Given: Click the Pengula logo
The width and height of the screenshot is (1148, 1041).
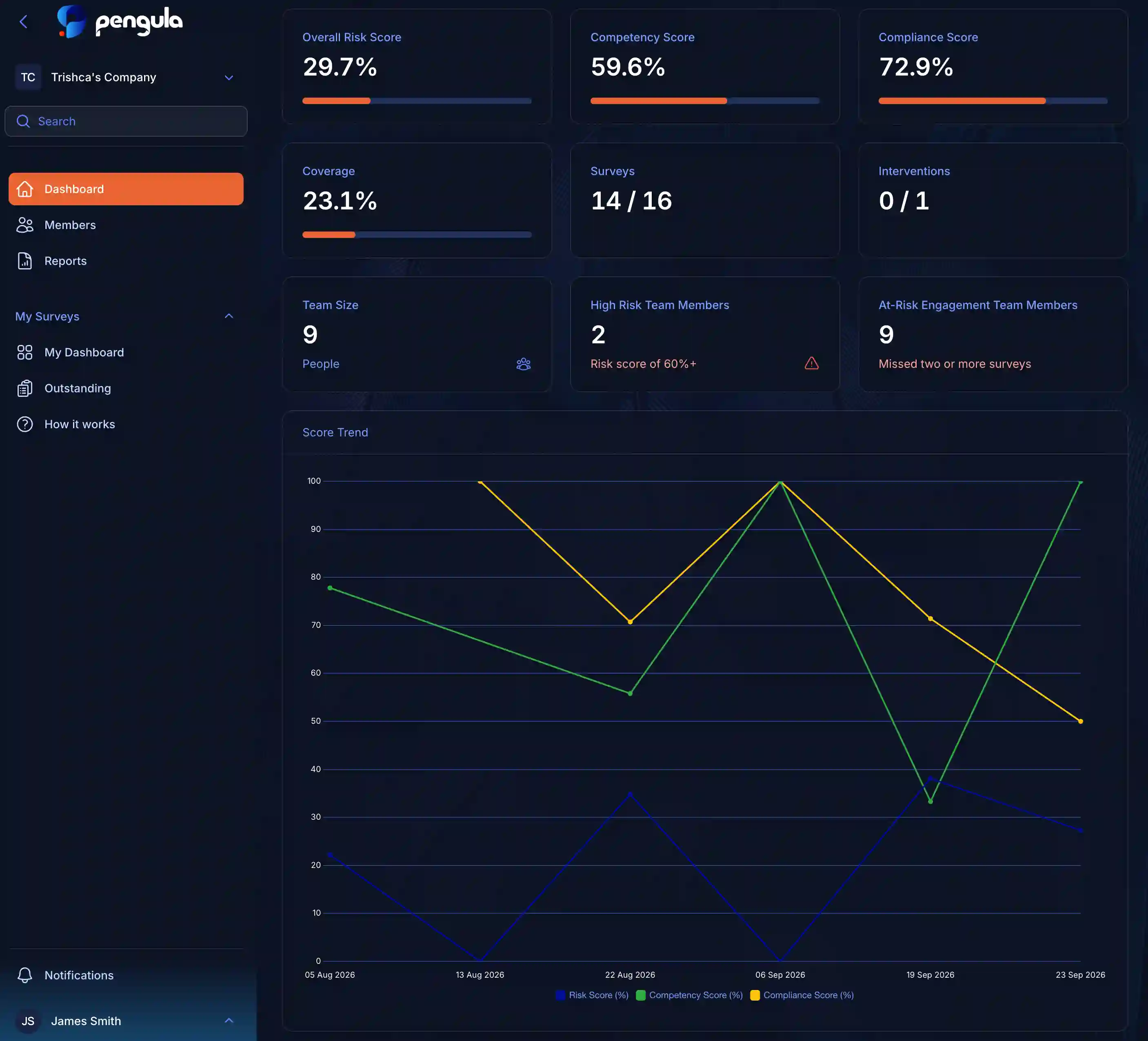Looking at the screenshot, I should (120, 22).
